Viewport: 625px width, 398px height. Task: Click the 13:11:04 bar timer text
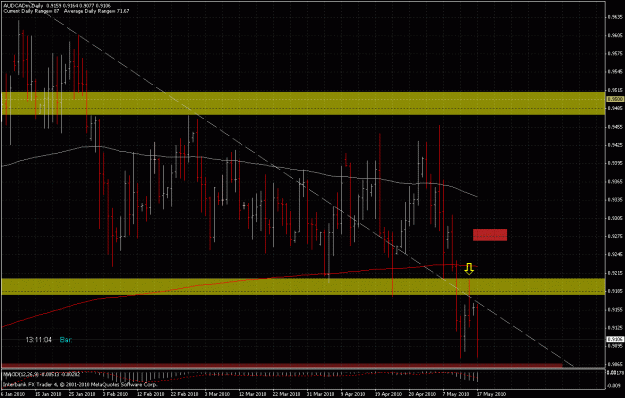pos(39,340)
